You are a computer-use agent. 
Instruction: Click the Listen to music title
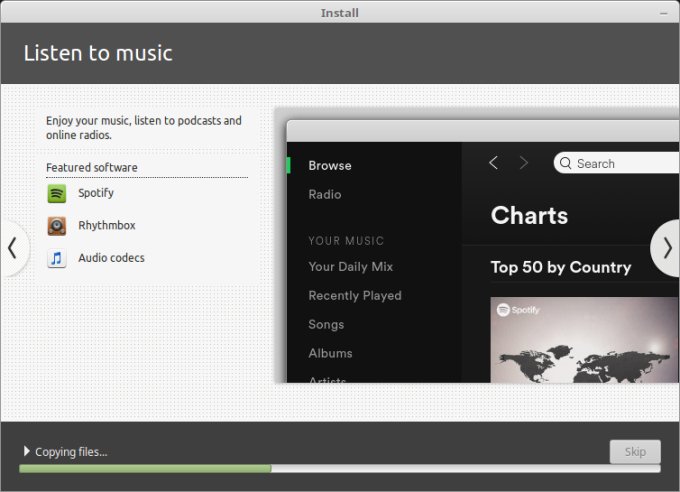[x=98, y=53]
